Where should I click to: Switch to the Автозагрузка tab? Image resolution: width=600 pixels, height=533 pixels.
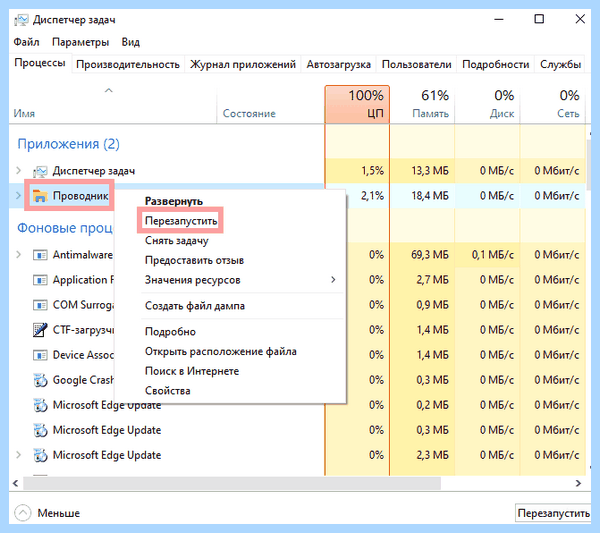[x=338, y=64]
